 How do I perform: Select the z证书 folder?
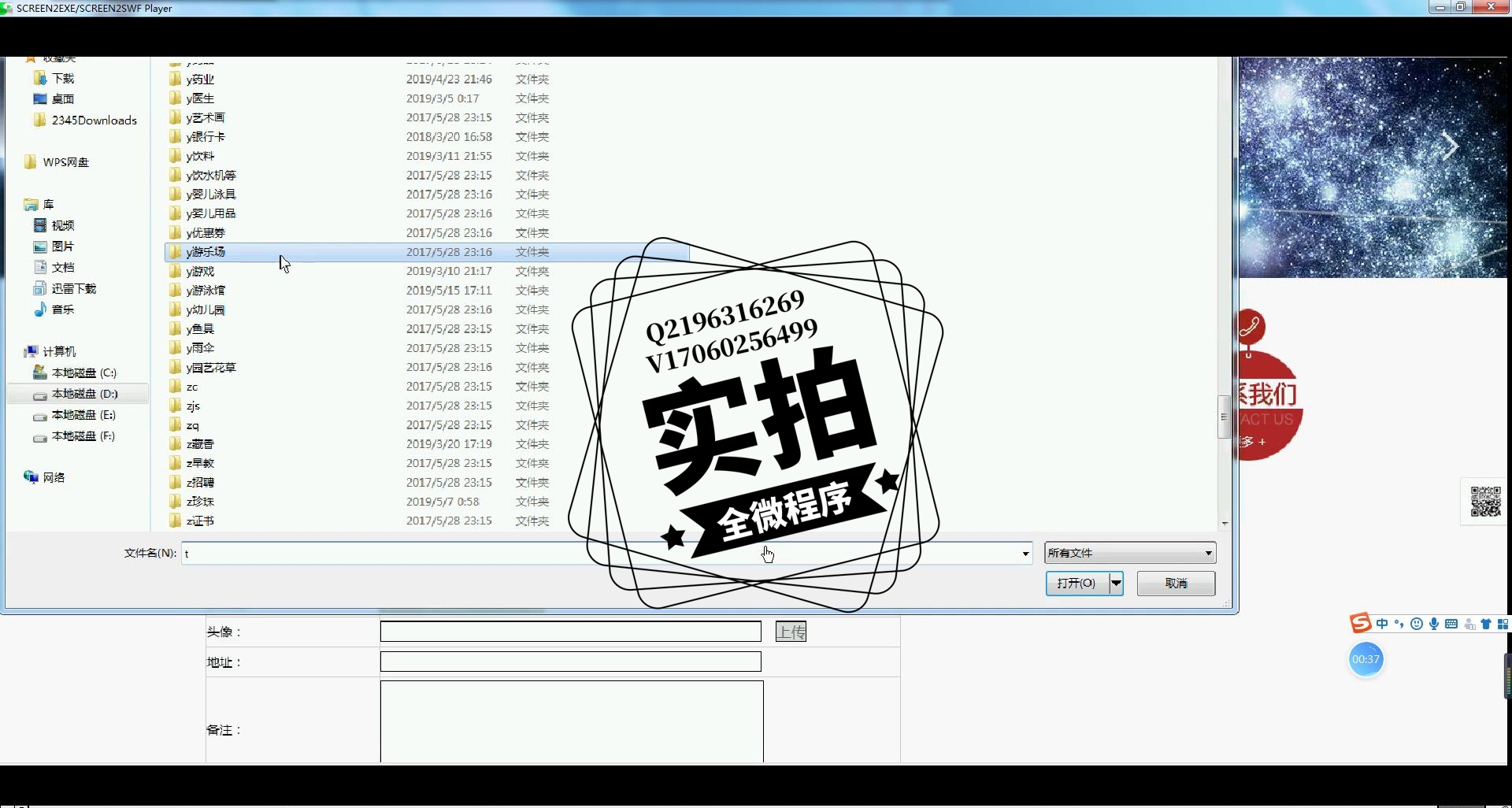point(200,521)
